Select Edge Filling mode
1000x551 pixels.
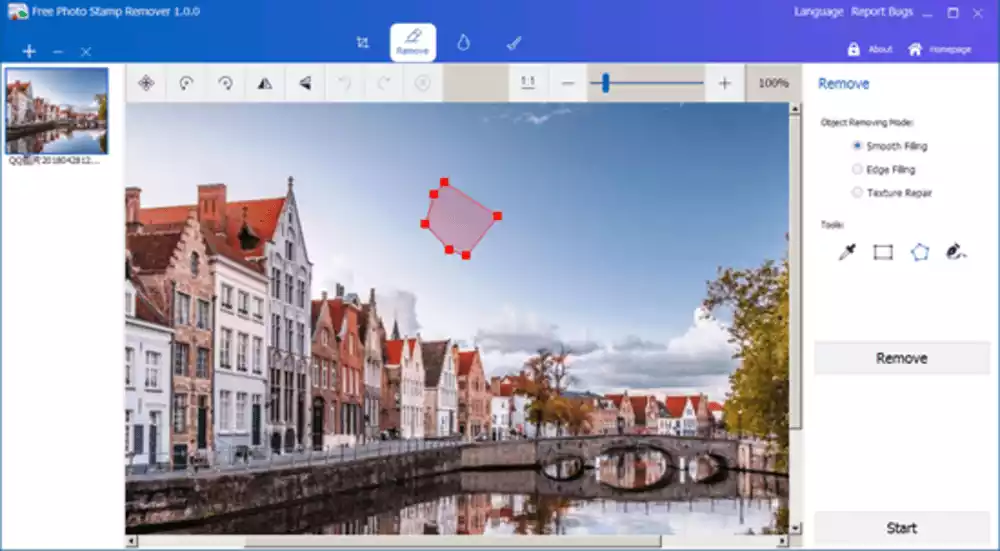pos(884,170)
